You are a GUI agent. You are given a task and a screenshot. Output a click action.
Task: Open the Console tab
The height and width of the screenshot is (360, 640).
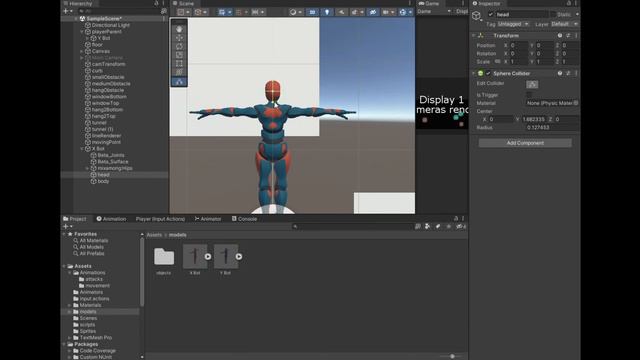[244, 219]
